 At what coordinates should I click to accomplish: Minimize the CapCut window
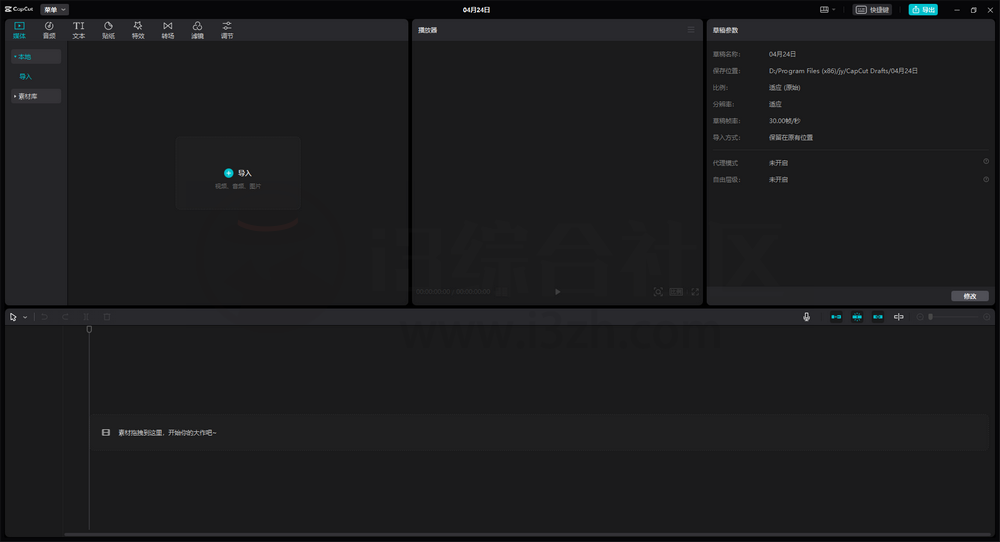pos(957,10)
